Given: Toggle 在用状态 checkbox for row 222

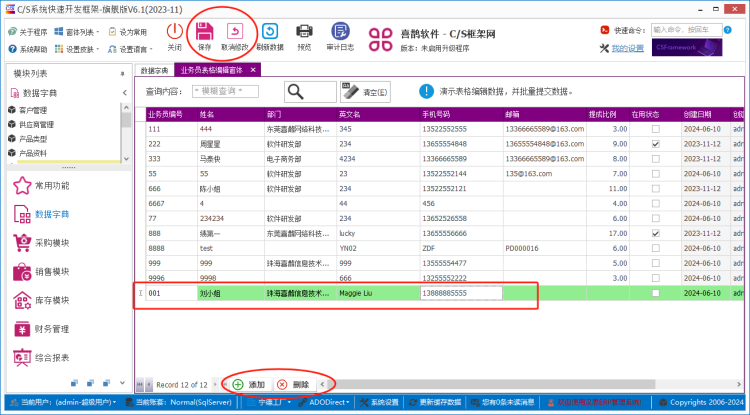Looking at the screenshot, I should pos(655,144).
